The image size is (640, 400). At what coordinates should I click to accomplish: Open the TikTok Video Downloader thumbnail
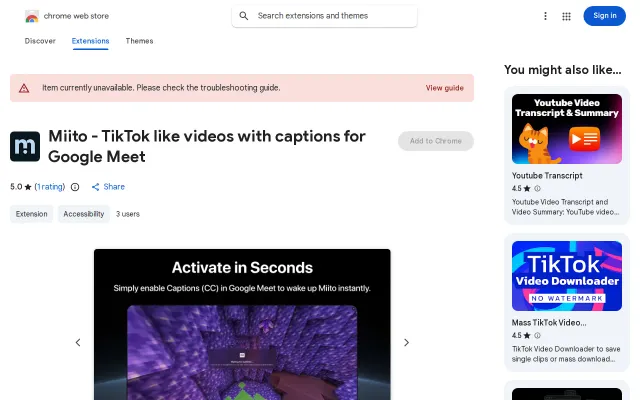pos(567,276)
